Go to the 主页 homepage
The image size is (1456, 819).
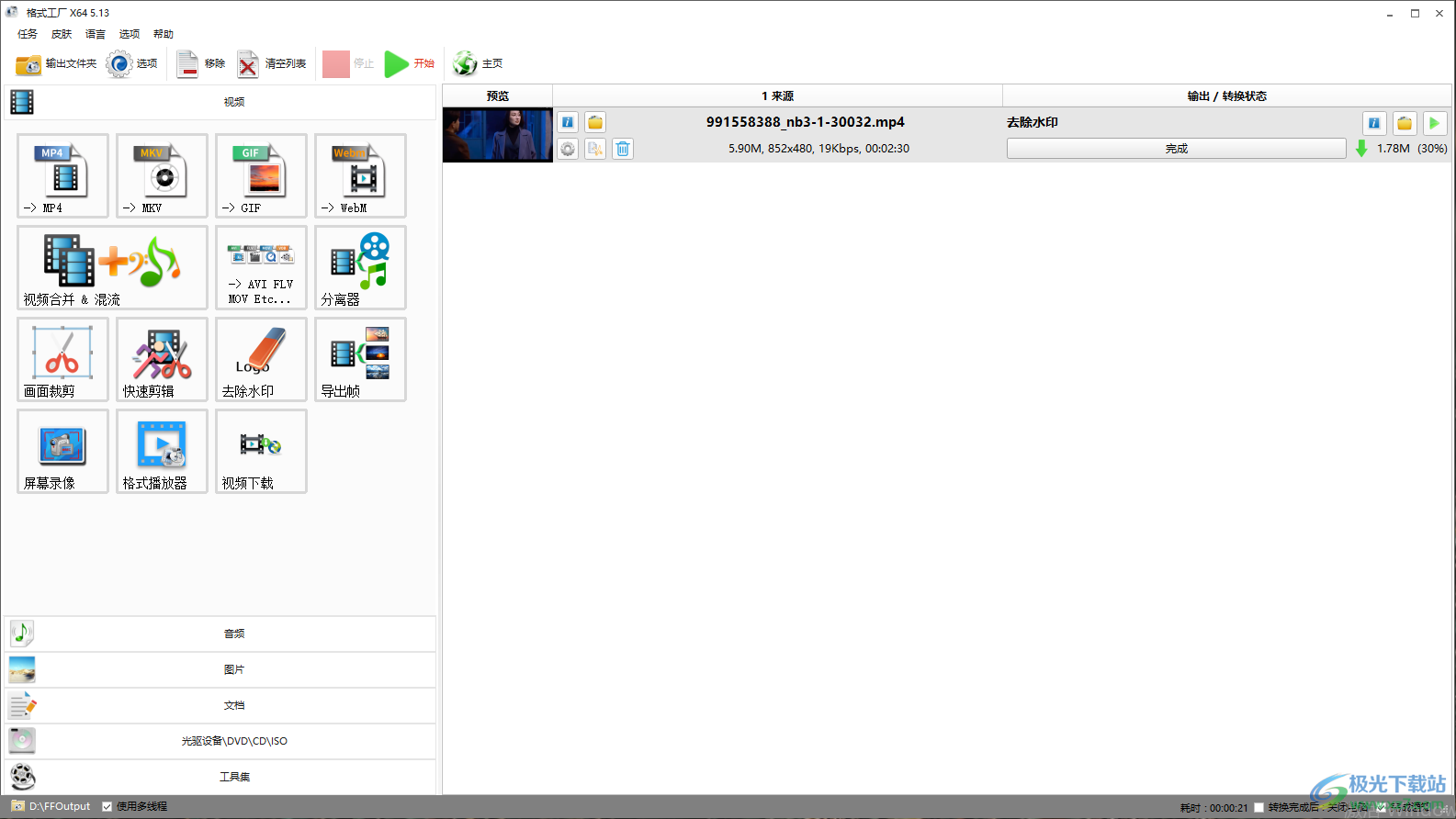point(478,63)
